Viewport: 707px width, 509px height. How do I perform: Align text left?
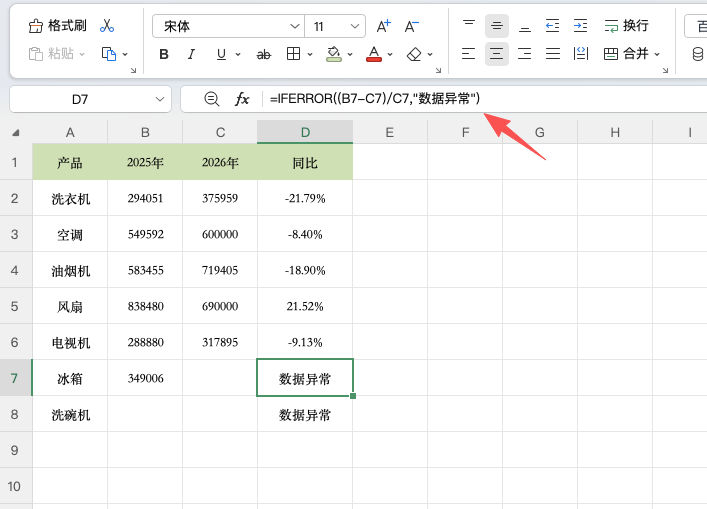(x=469, y=54)
